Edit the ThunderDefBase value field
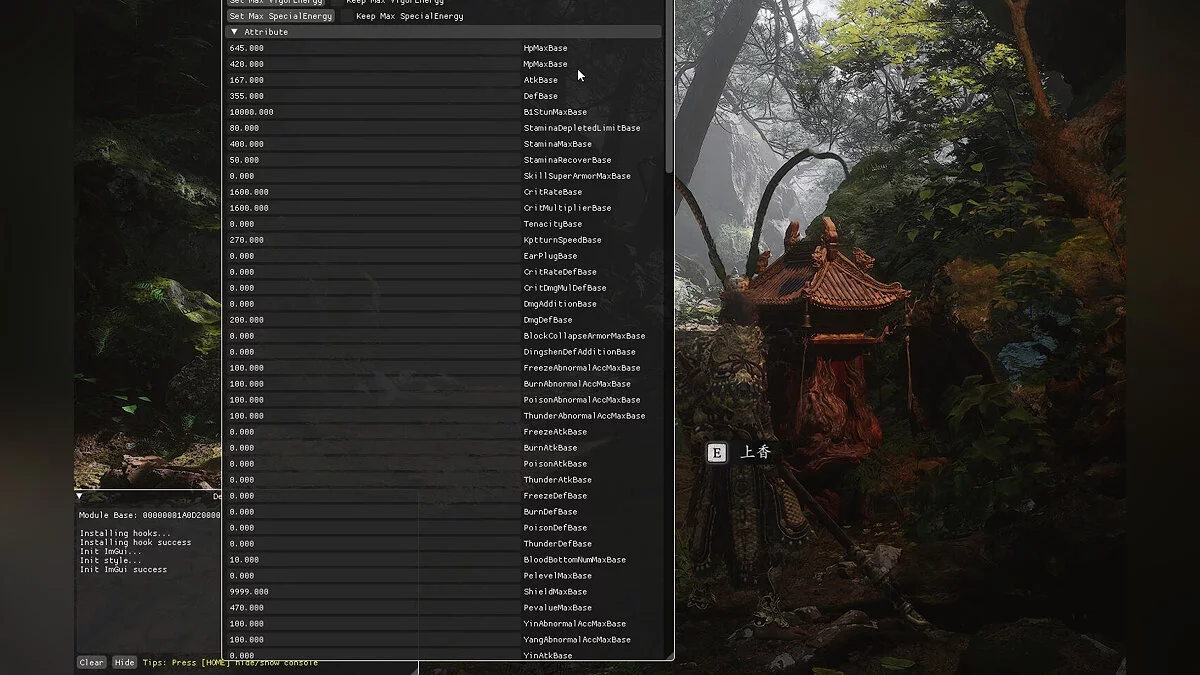Screen dimensions: 1200x675 pos(372,544)
